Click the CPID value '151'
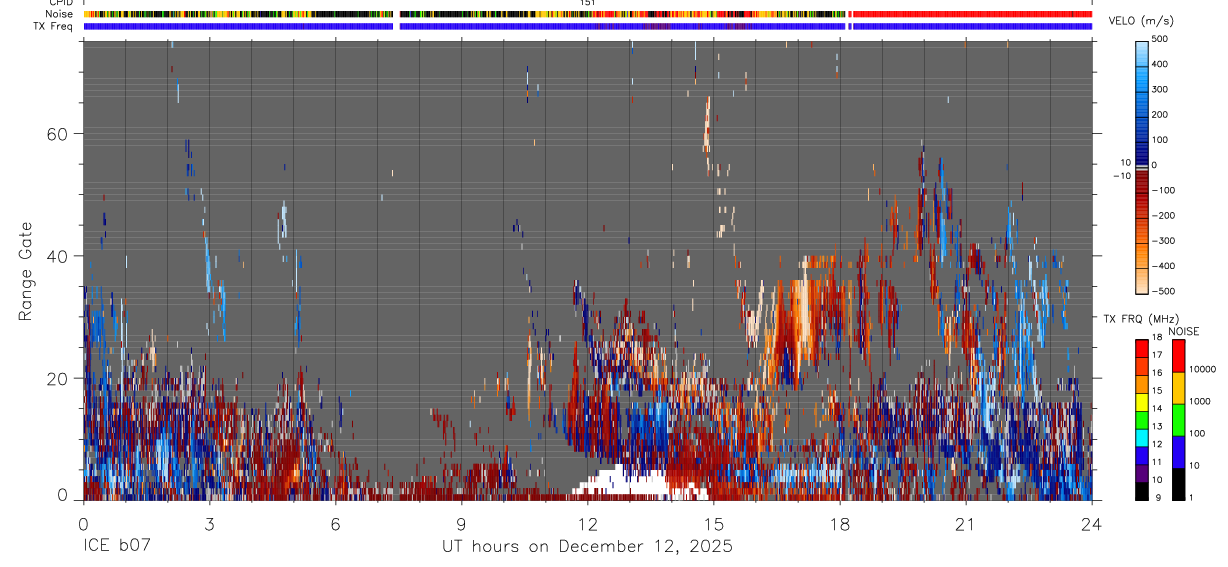 (588, 3)
